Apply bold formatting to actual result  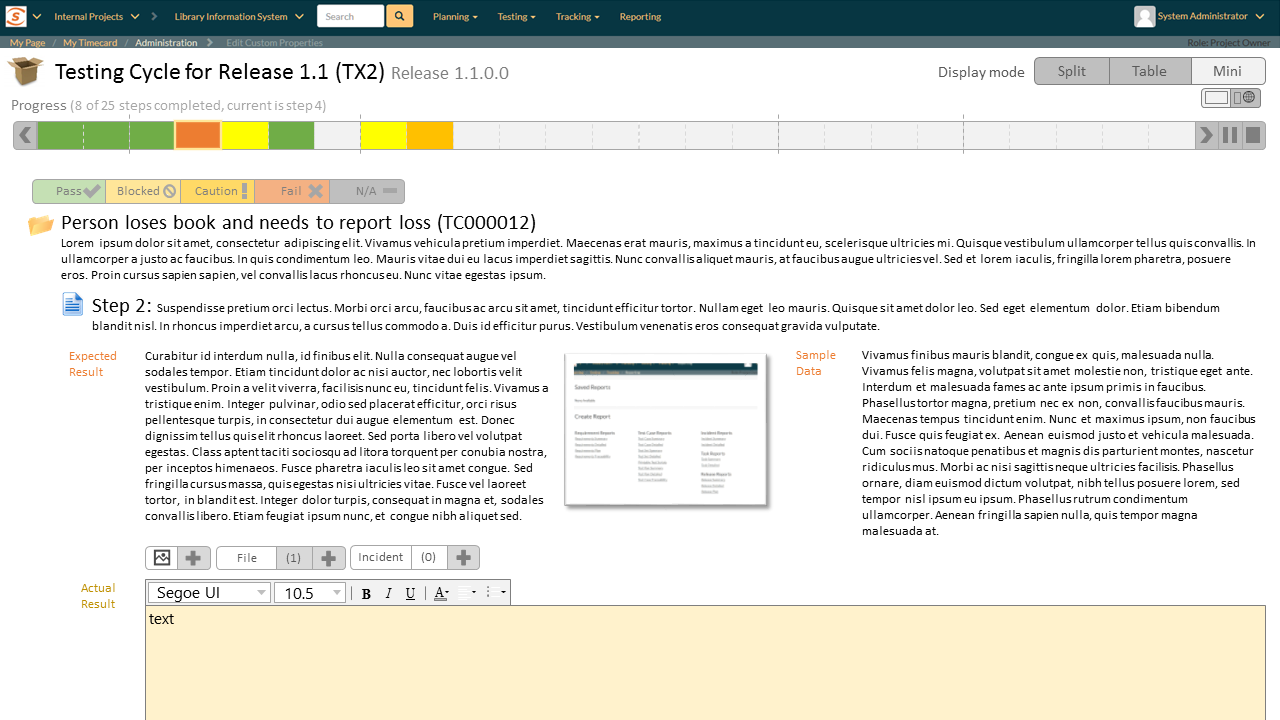[366, 593]
